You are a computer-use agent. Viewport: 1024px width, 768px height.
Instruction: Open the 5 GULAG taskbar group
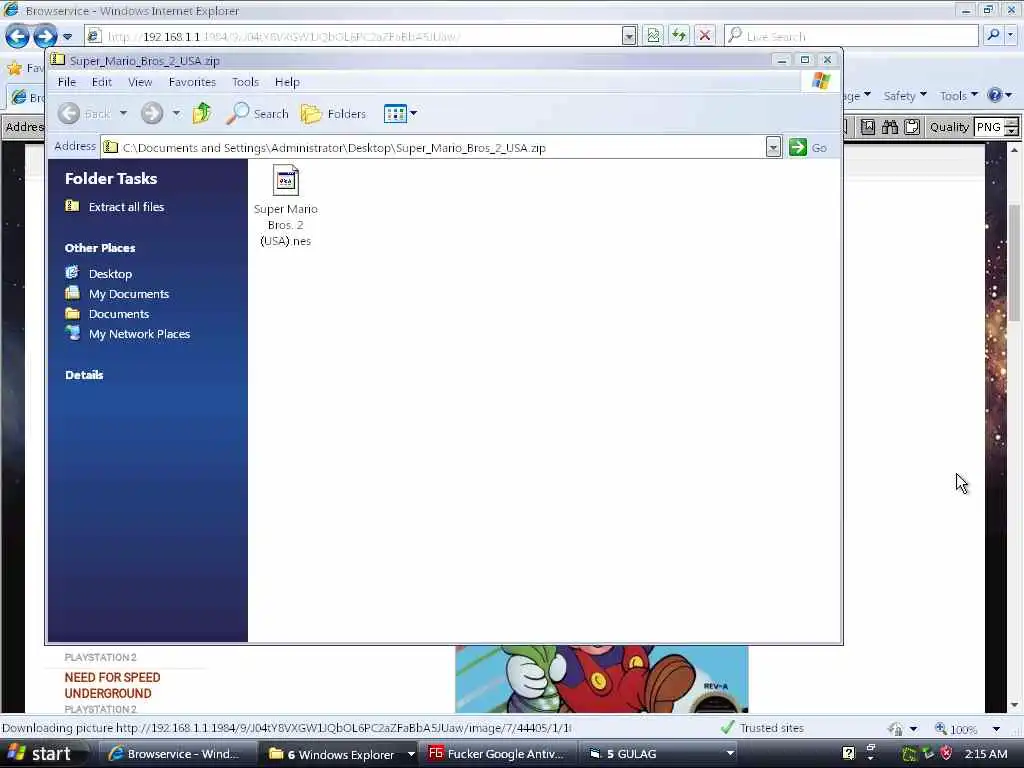660,754
